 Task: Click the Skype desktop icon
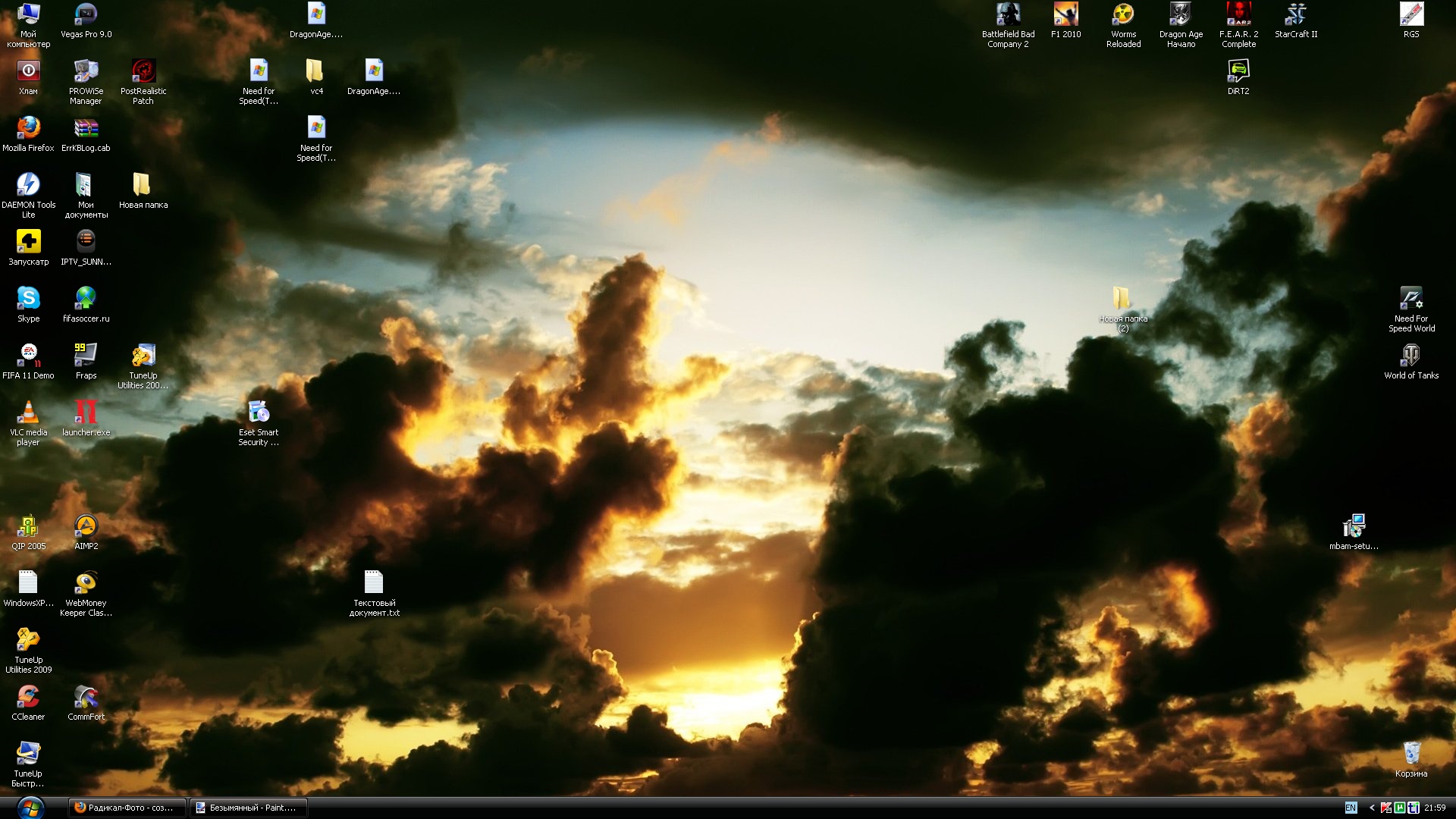pyautogui.click(x=28, y=299)
